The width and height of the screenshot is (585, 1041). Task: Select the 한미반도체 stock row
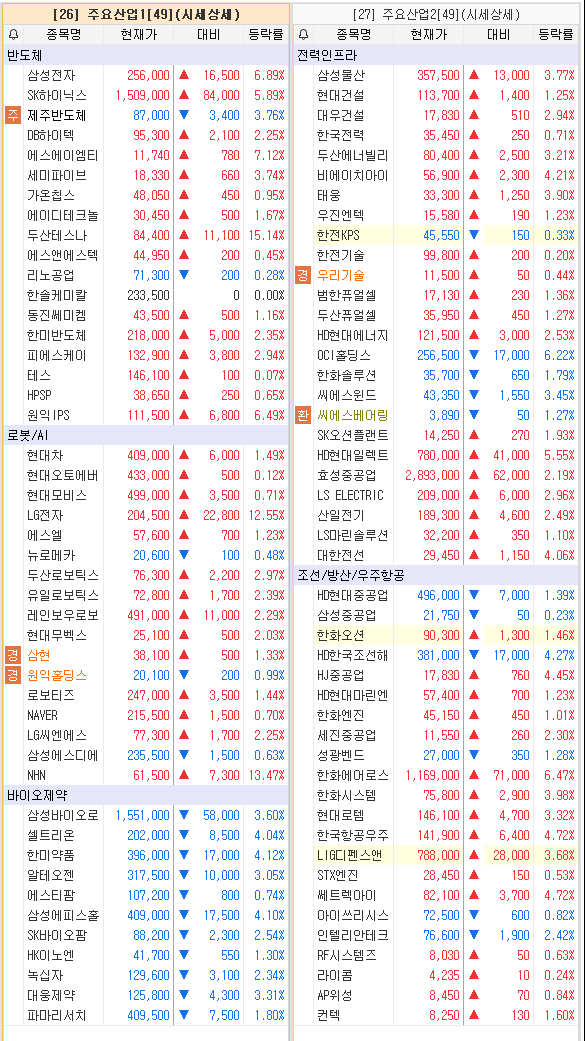click(x=146, y=335)
